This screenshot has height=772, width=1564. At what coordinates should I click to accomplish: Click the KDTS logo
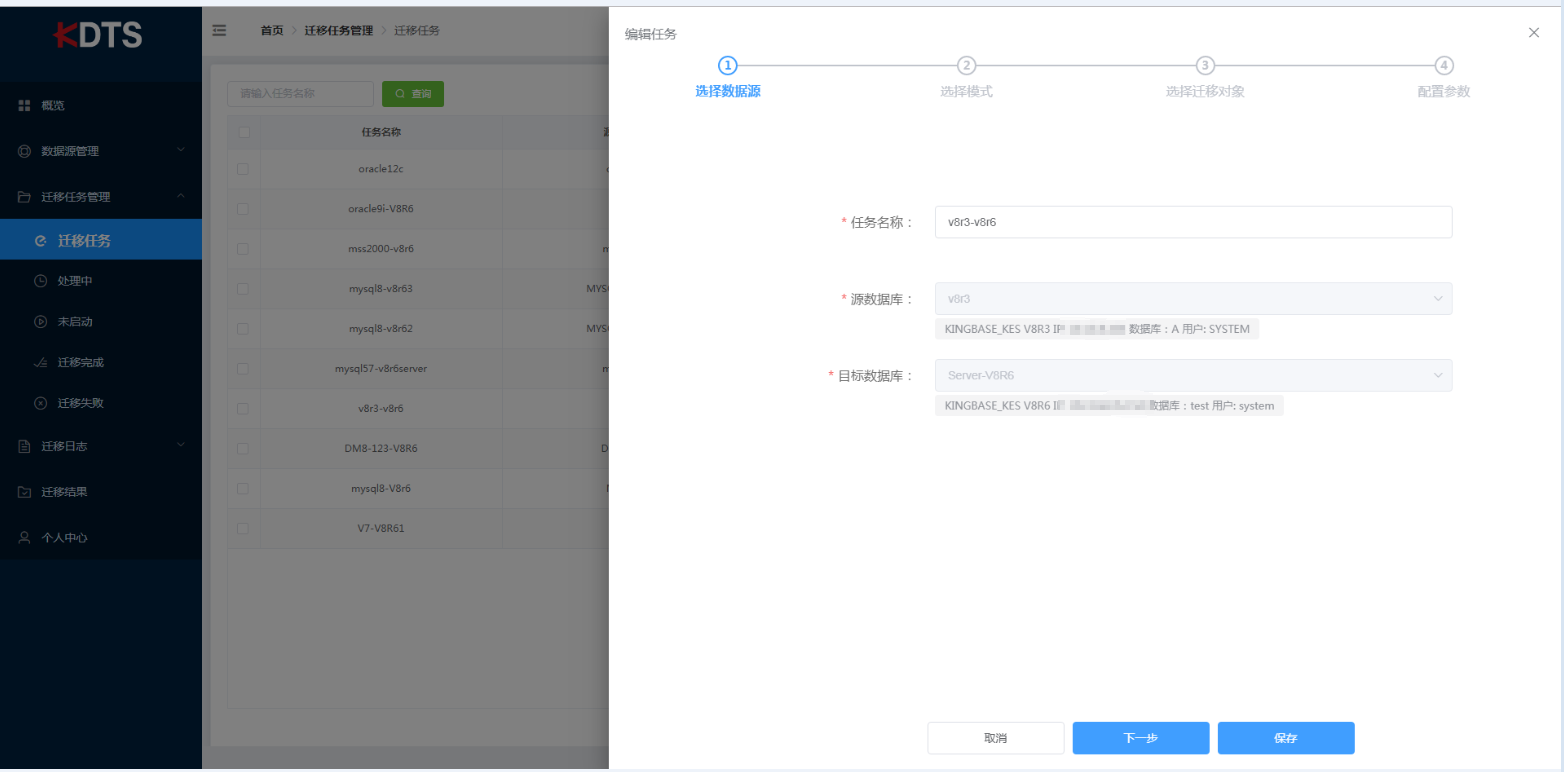98,35
